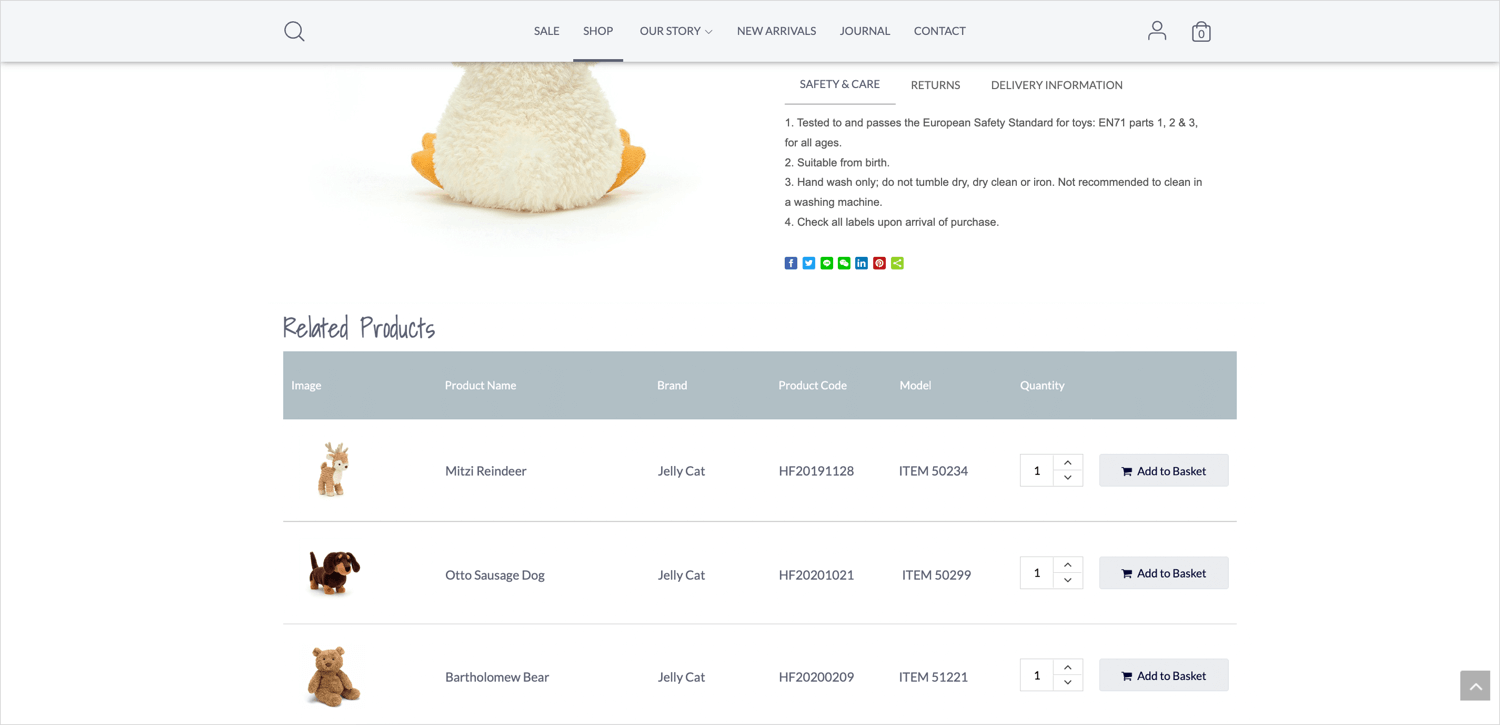Share product on LinkedIn
Viewport: 1500px width, 725px height.
coord(861,263)
